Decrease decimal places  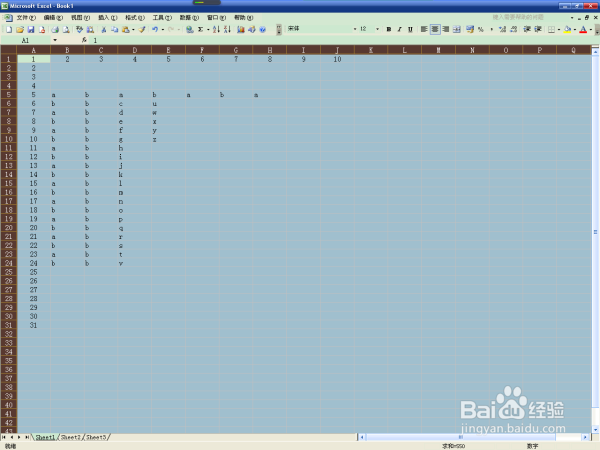coord(514,29)
